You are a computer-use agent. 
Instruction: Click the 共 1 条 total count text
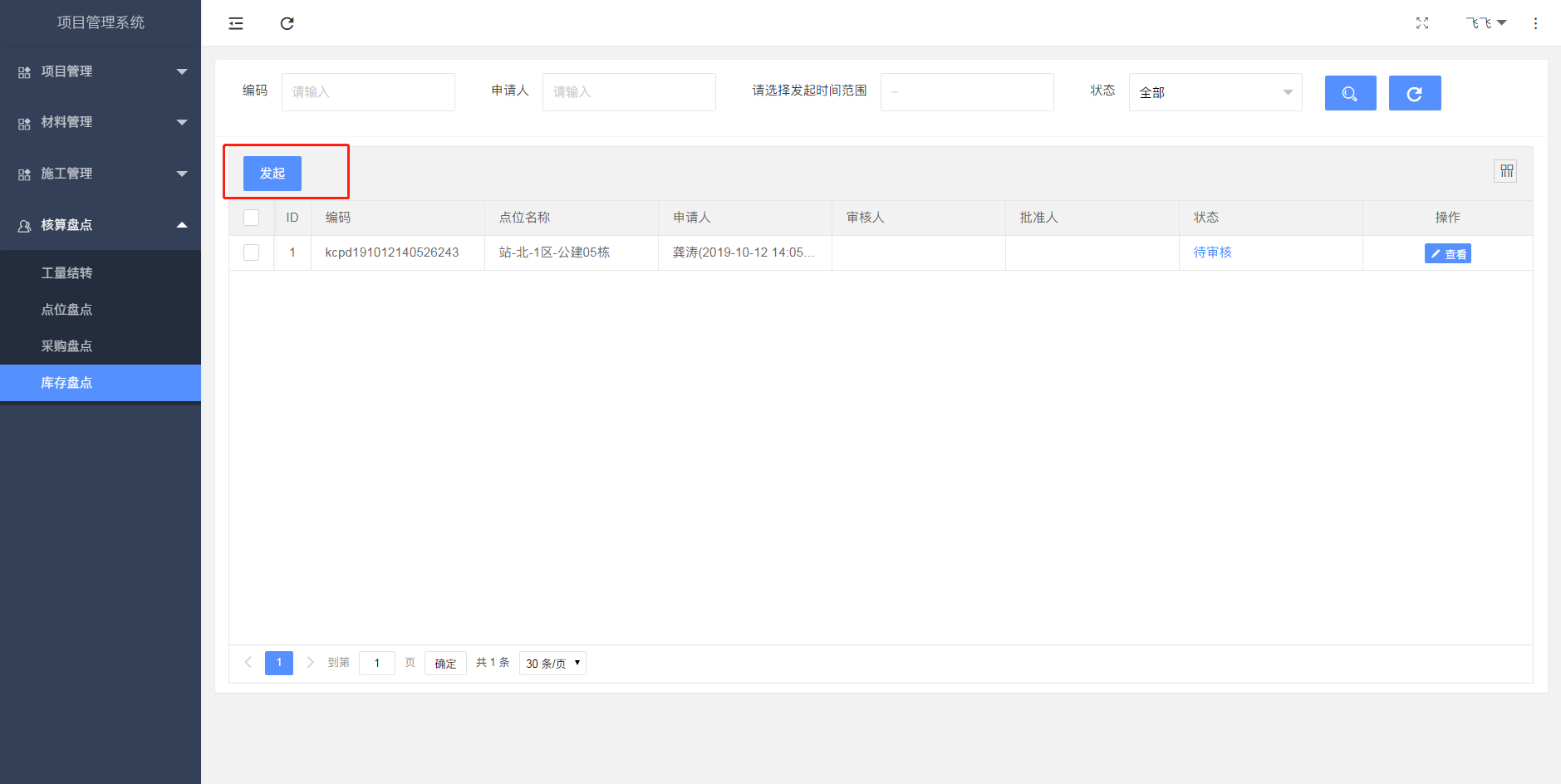(x=493, y=663)
